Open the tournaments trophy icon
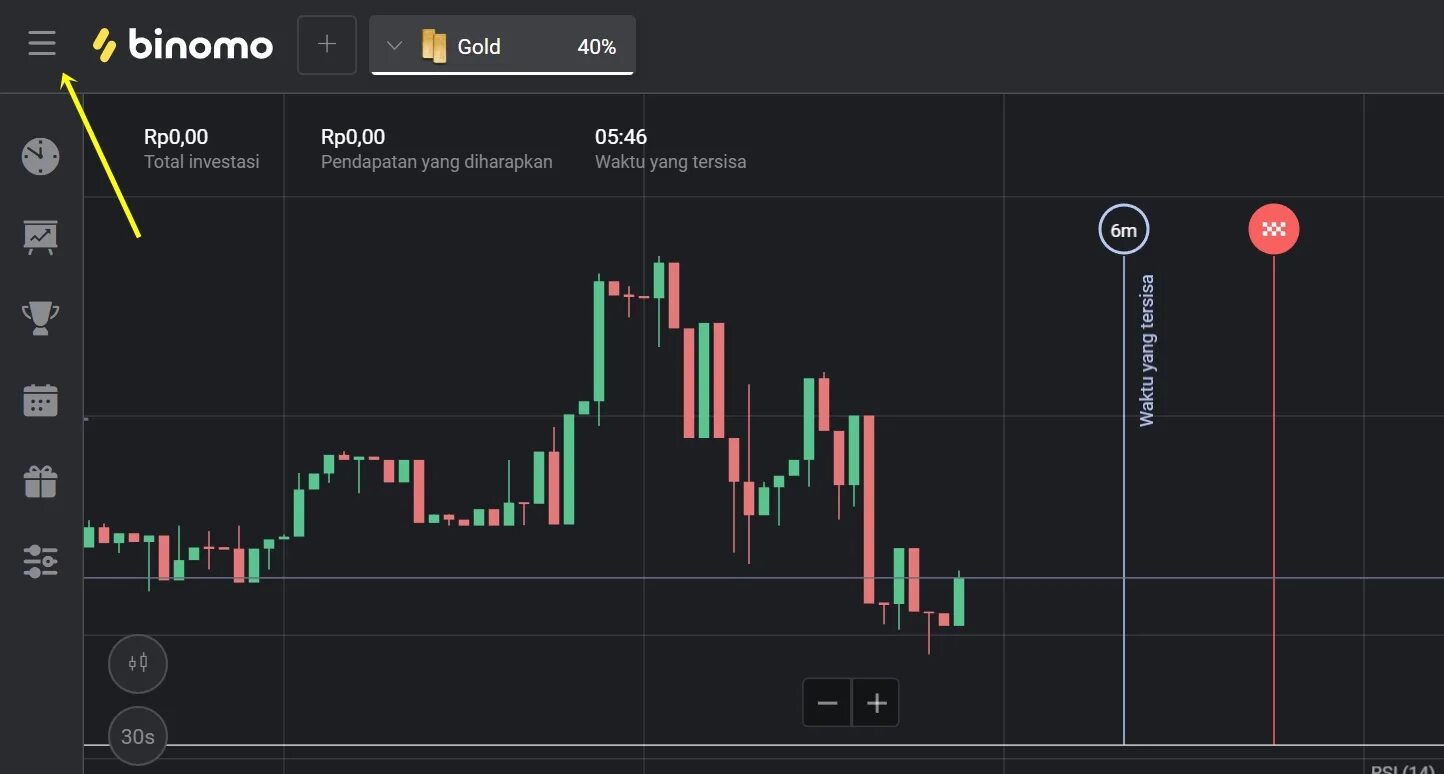1444x774 pixels. coord(41,319)
